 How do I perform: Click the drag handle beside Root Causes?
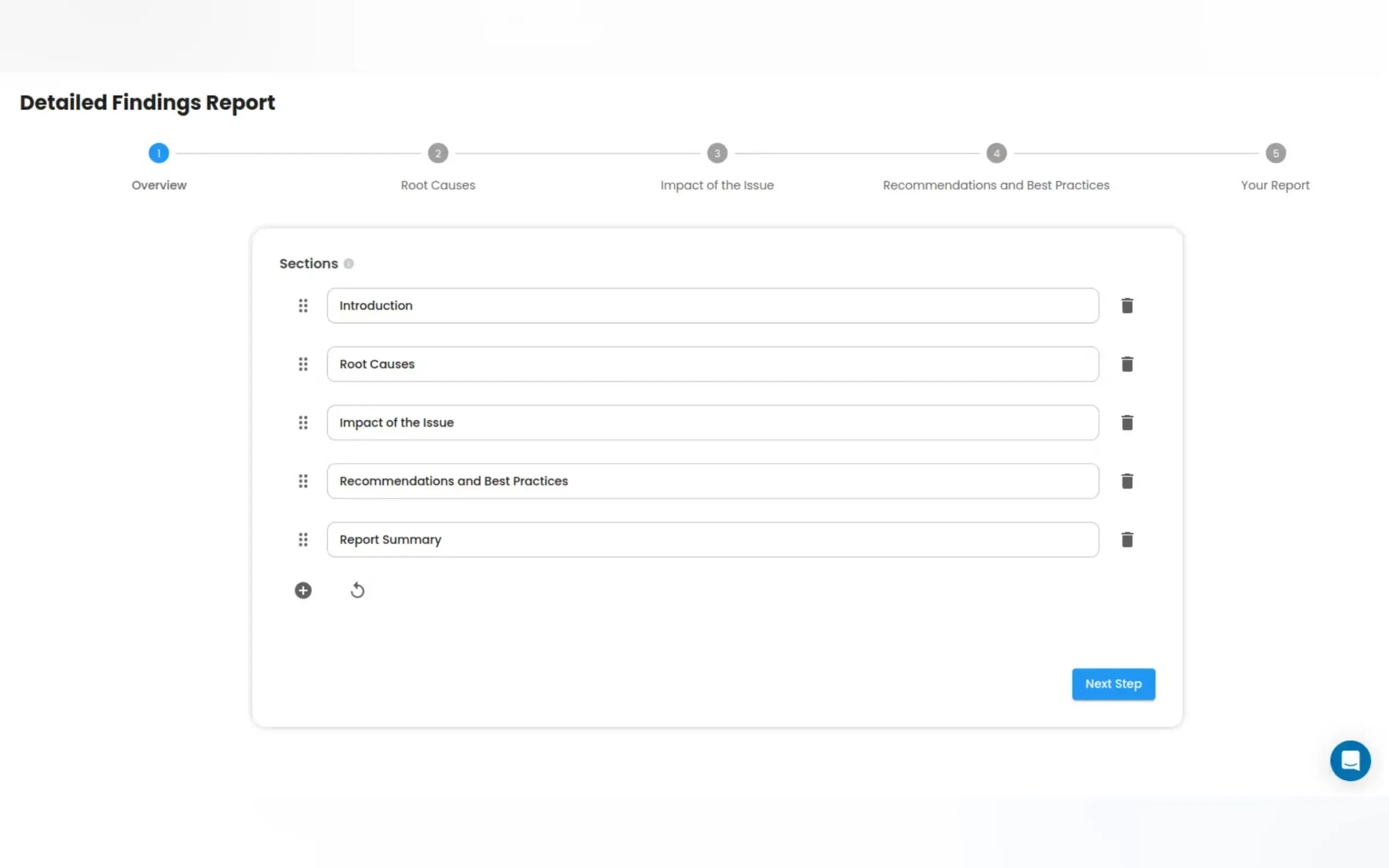point(303,364)
